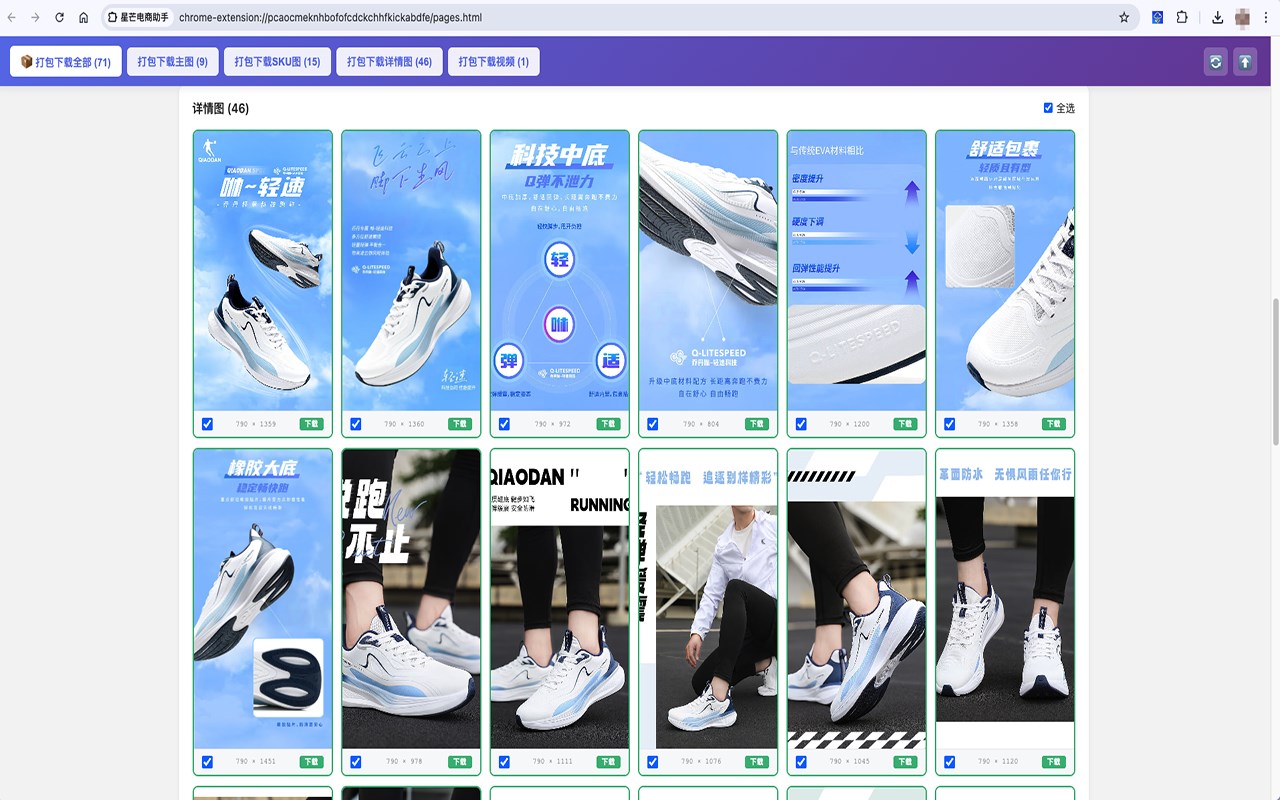
Task: Click the page vertical scrollbar thumb
Action: [x=1274, y=372]
